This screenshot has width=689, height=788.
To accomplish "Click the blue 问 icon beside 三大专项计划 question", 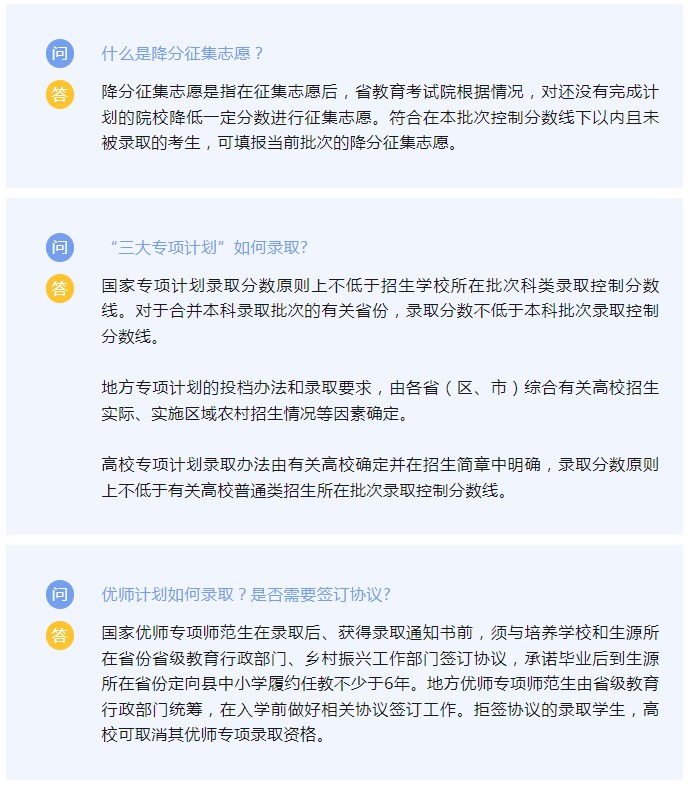I will point(60,247).
